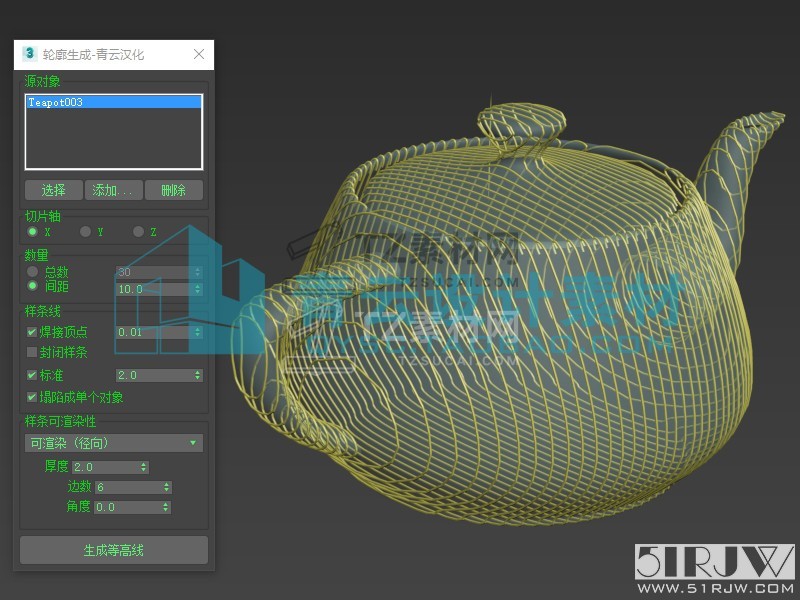Toggle the 焊接顶点 checkbox
Viewport: 800px width, 600px height.
pyautogui.click(x=32, y=332)
